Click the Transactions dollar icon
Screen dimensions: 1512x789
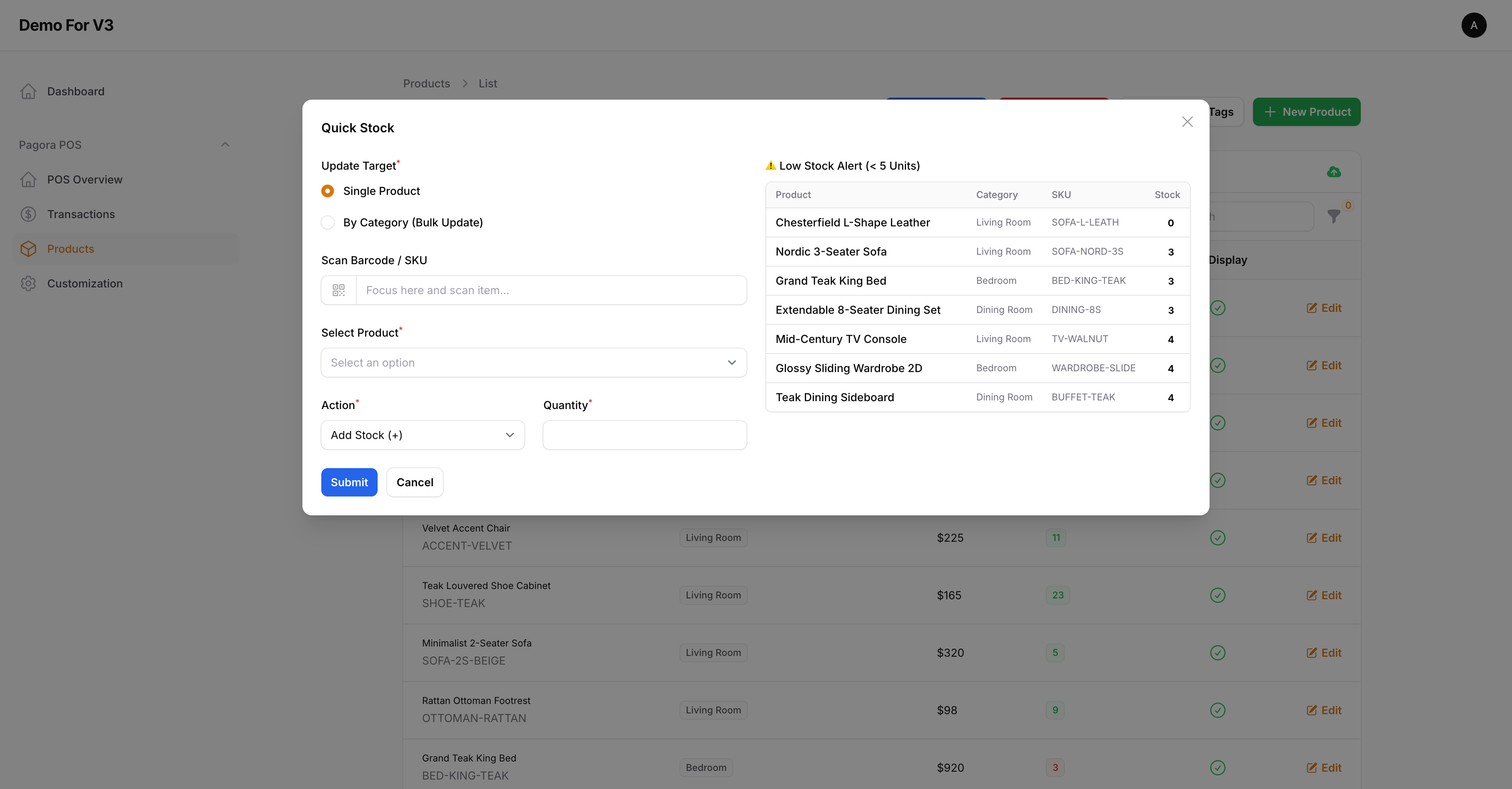point(28,214)
